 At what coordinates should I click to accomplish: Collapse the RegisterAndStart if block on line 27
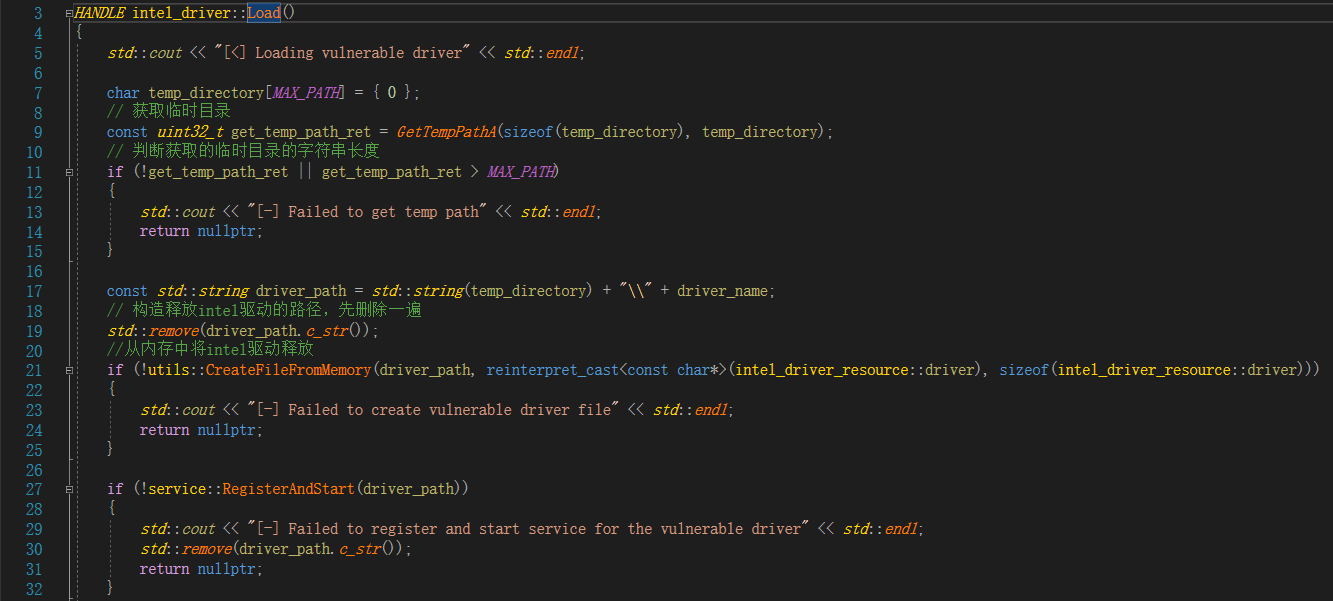pyautogui.click(x=70, y=489)
